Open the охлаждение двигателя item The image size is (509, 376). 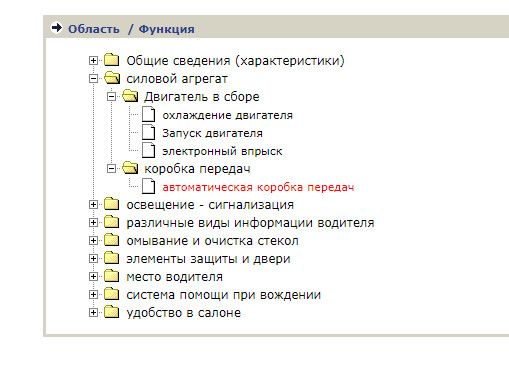227,115
